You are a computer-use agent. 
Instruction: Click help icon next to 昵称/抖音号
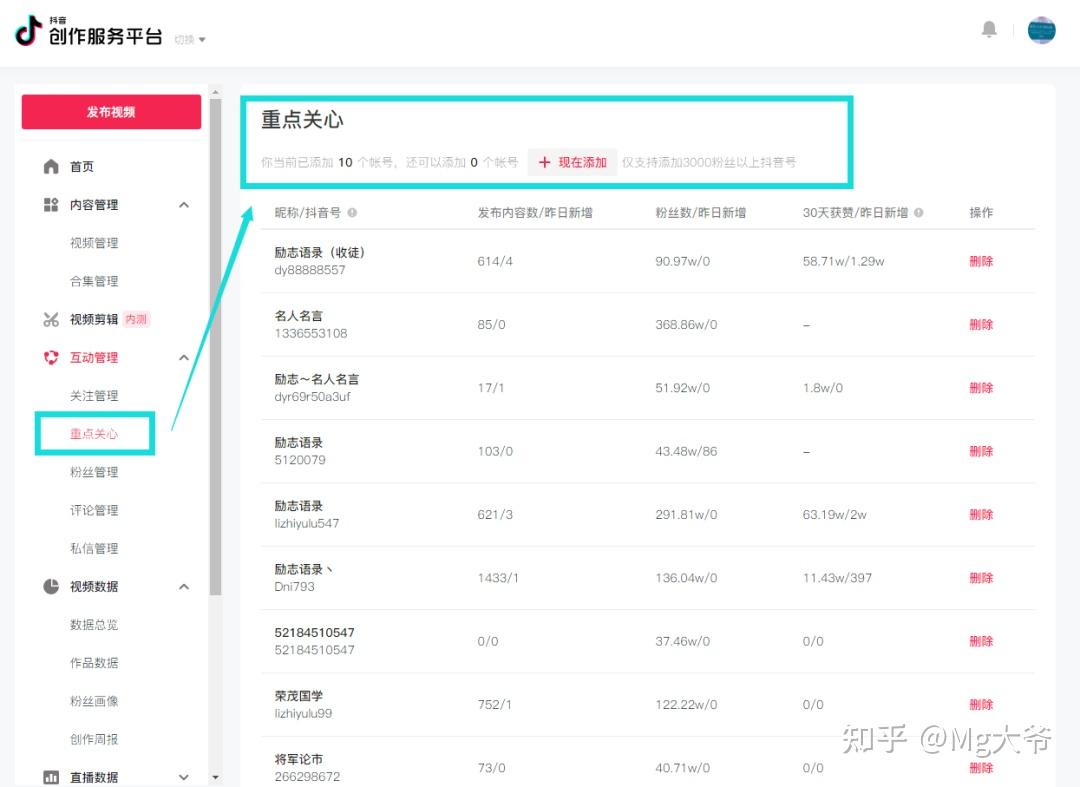point(352,213)
